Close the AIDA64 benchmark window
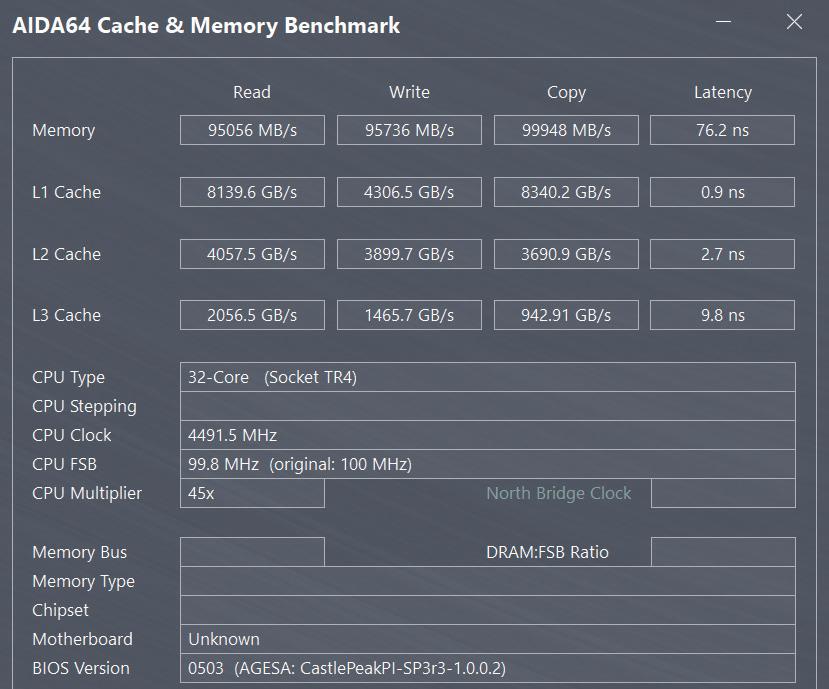The height and width of the screenshot is (689, 829). coord(794,23)
